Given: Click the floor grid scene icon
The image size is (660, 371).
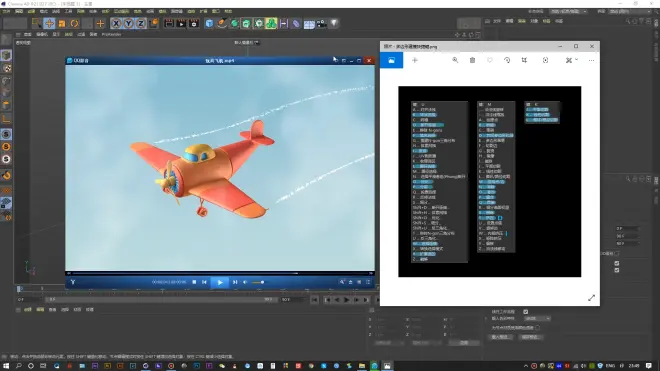Looking at the screenshot, I should [309, 24].
